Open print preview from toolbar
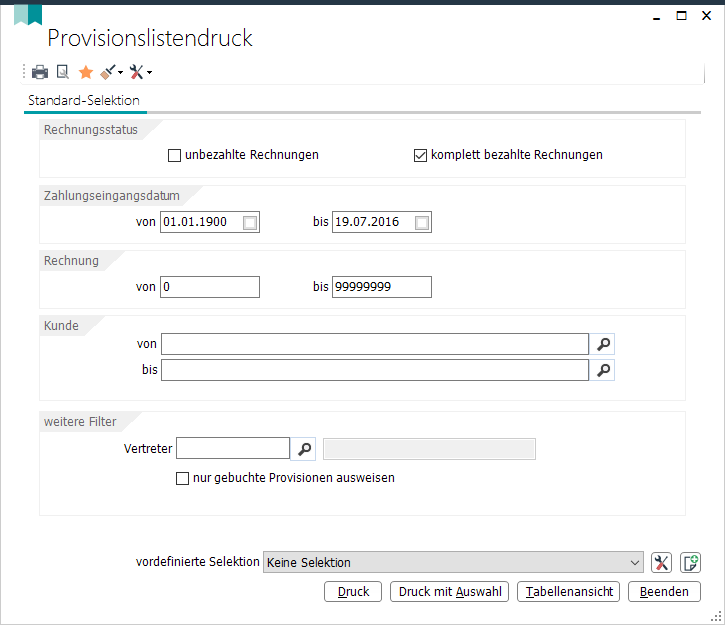This screenshot has height=625, width=725. [x=62, y=72]
